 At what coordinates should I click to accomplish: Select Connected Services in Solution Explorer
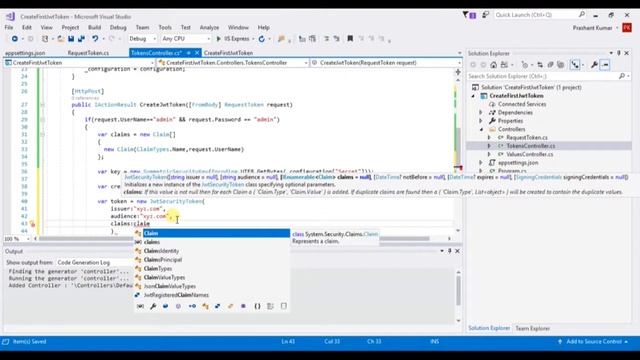point(522,104)
